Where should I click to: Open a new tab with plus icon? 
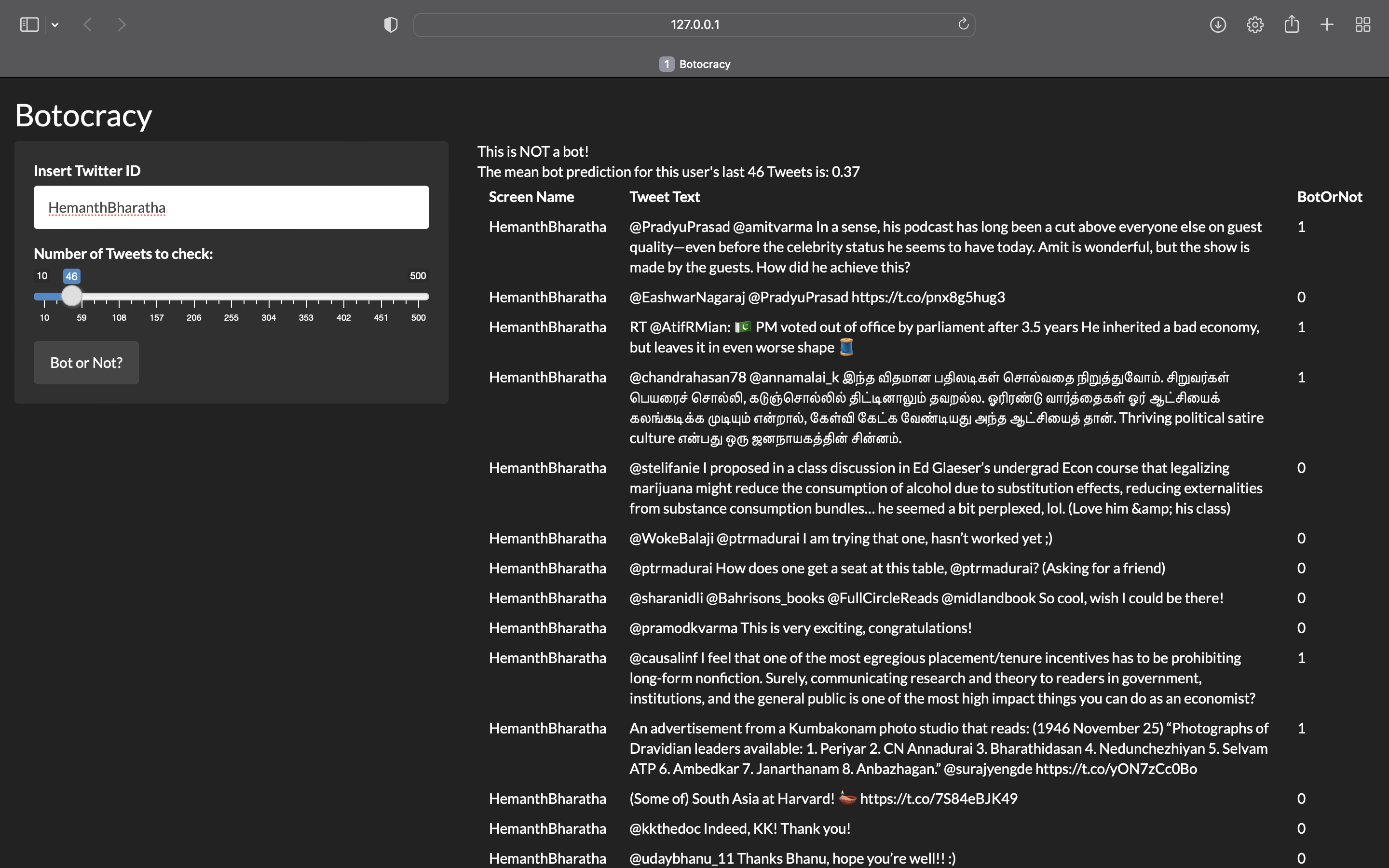1327,25
